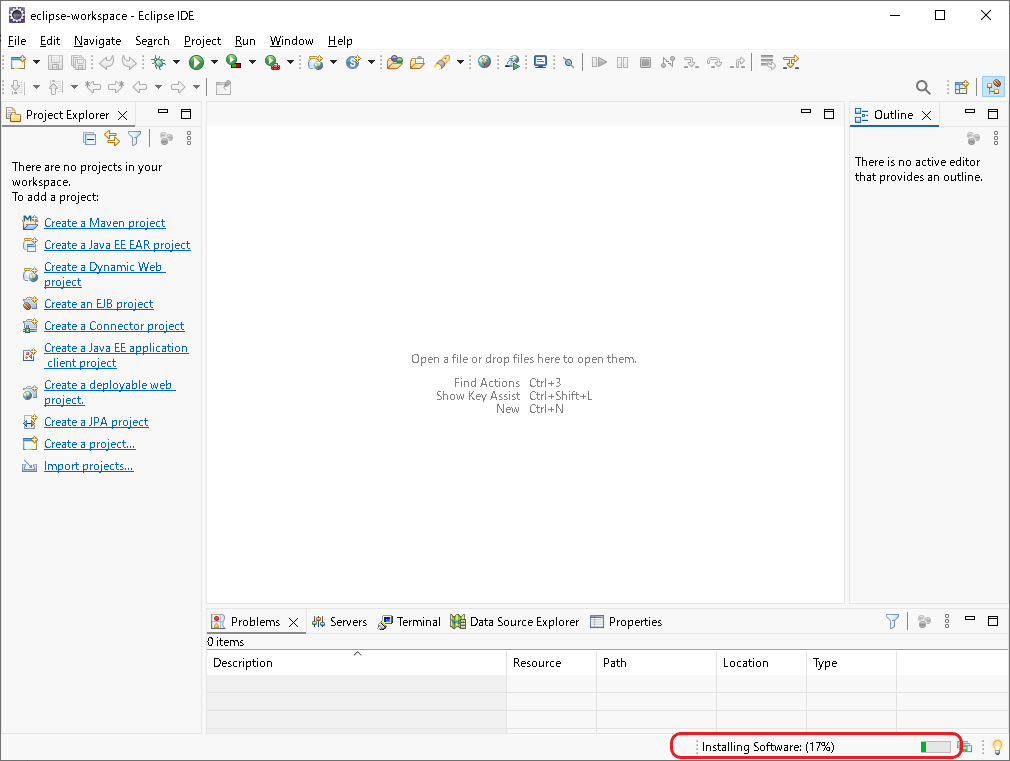The width and height of the screenshot is (1010, 761).
Task: Click the Create a Java EE EAR project link
Action: tap(117, 245)
